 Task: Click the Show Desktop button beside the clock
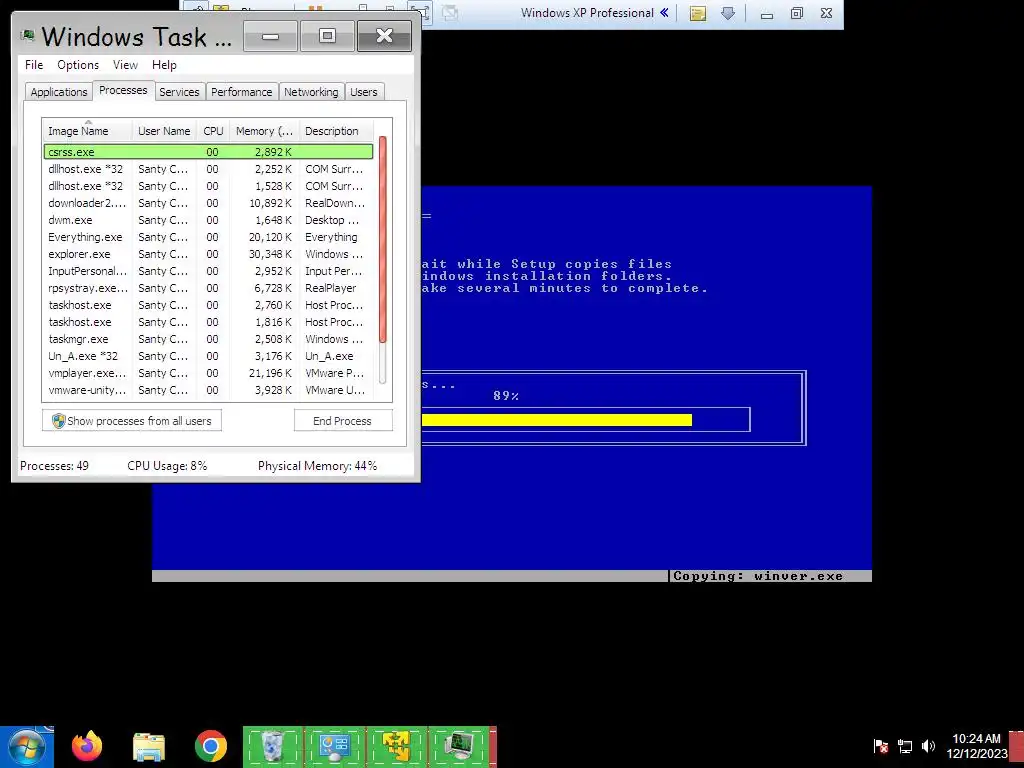pos(1016,747)
